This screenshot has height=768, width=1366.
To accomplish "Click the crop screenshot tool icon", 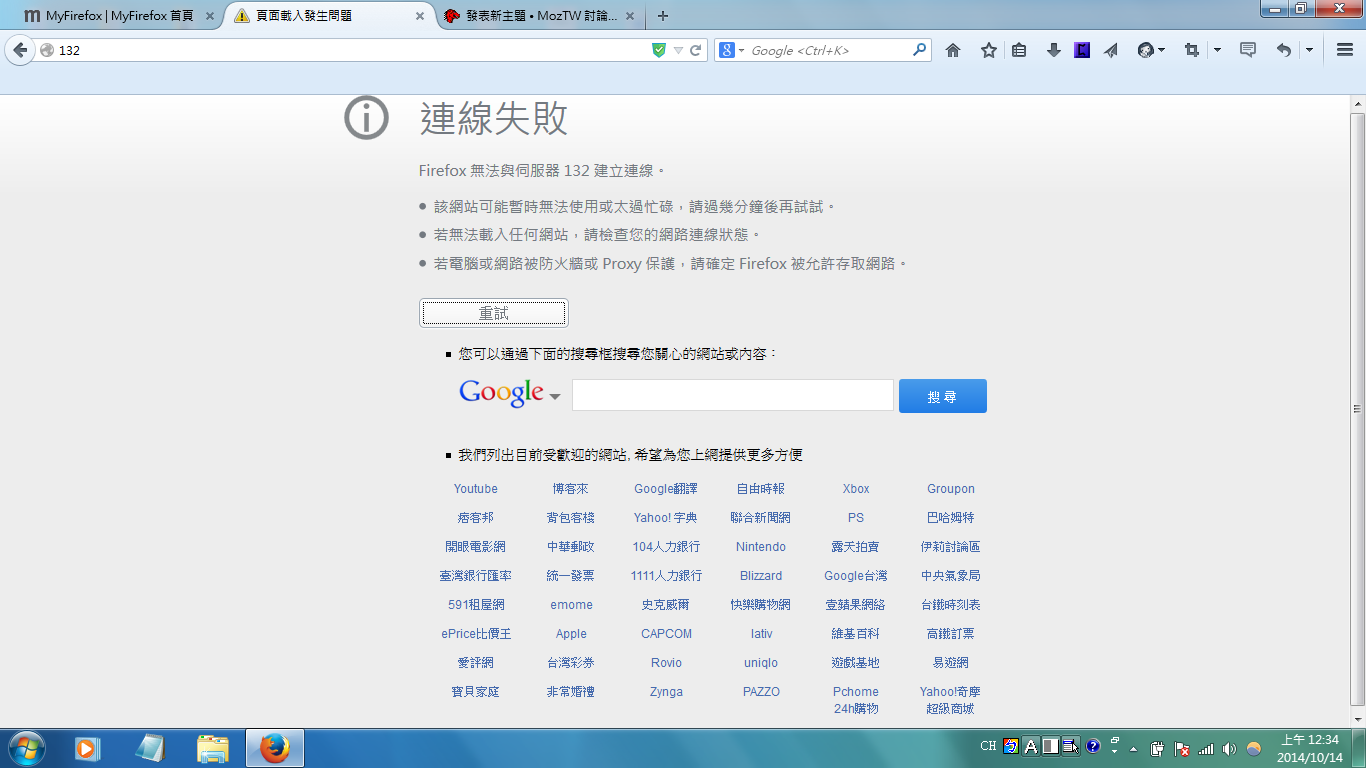I will click(x=1191, y=50).
